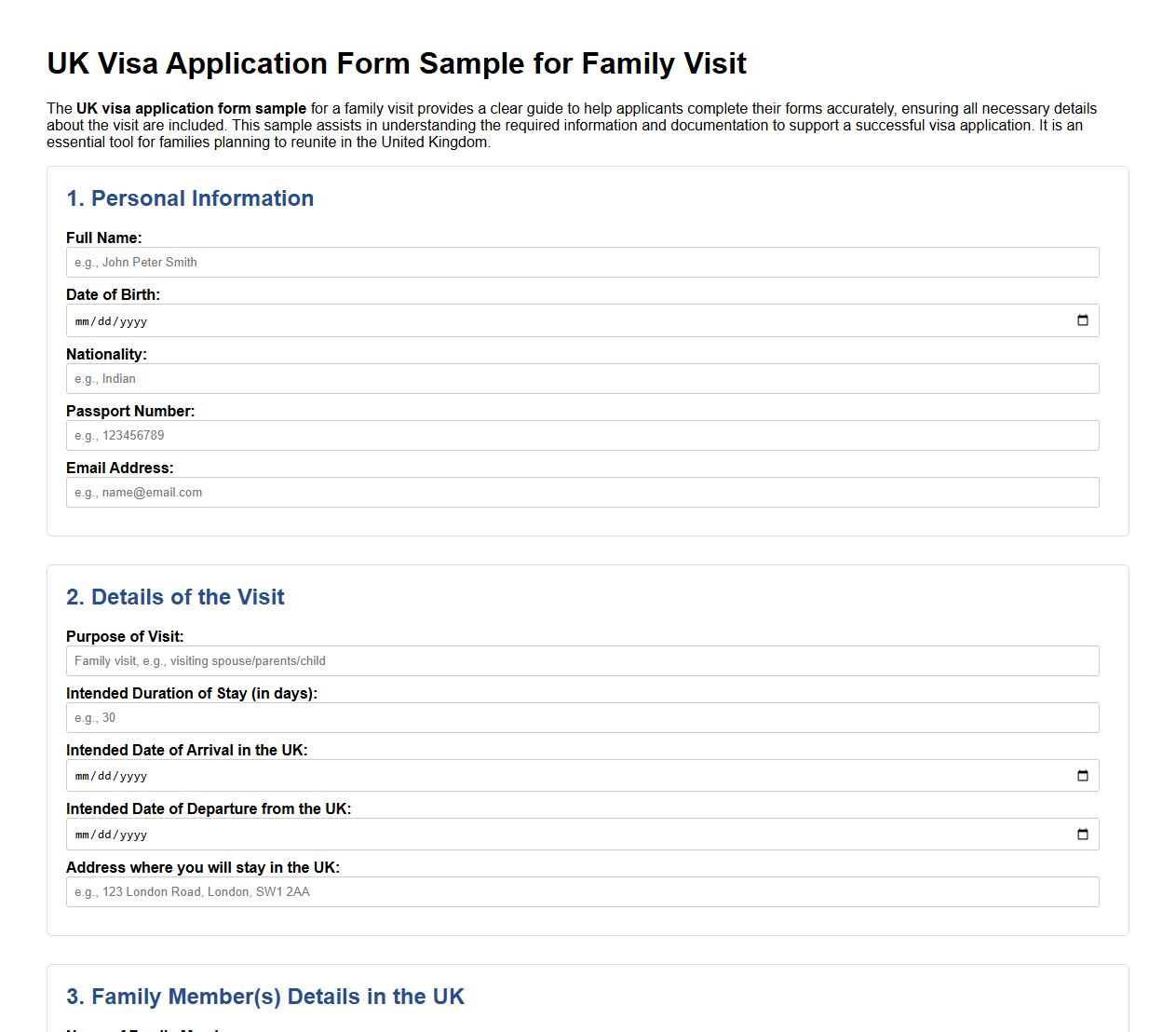Click the Date of Birth label

[113, 294]
